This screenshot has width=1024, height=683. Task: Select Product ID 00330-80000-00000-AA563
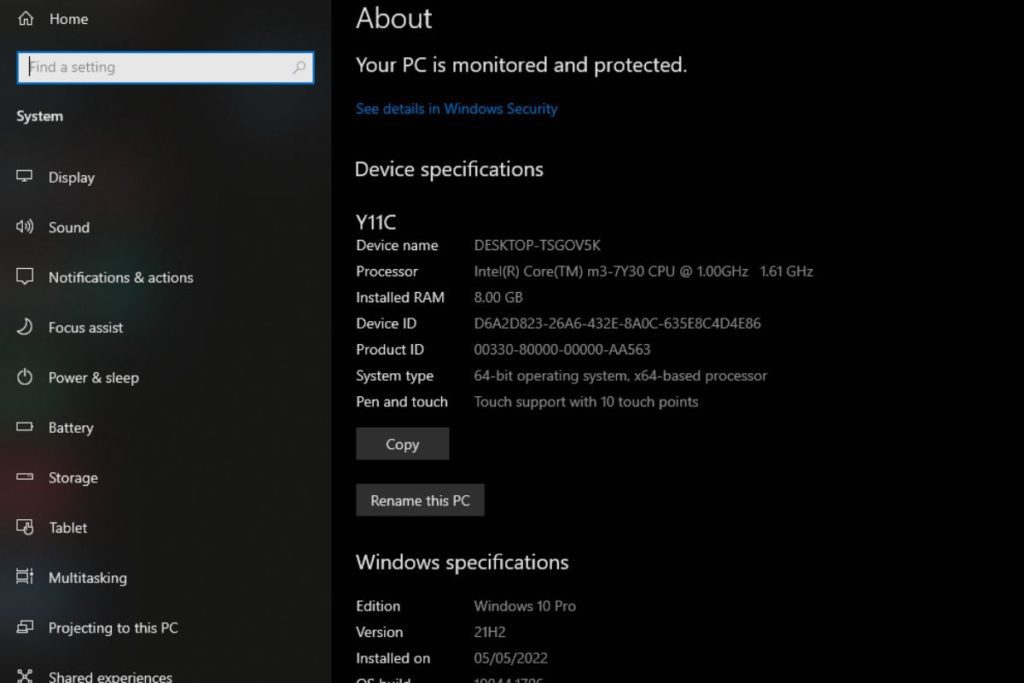(562, 349)
